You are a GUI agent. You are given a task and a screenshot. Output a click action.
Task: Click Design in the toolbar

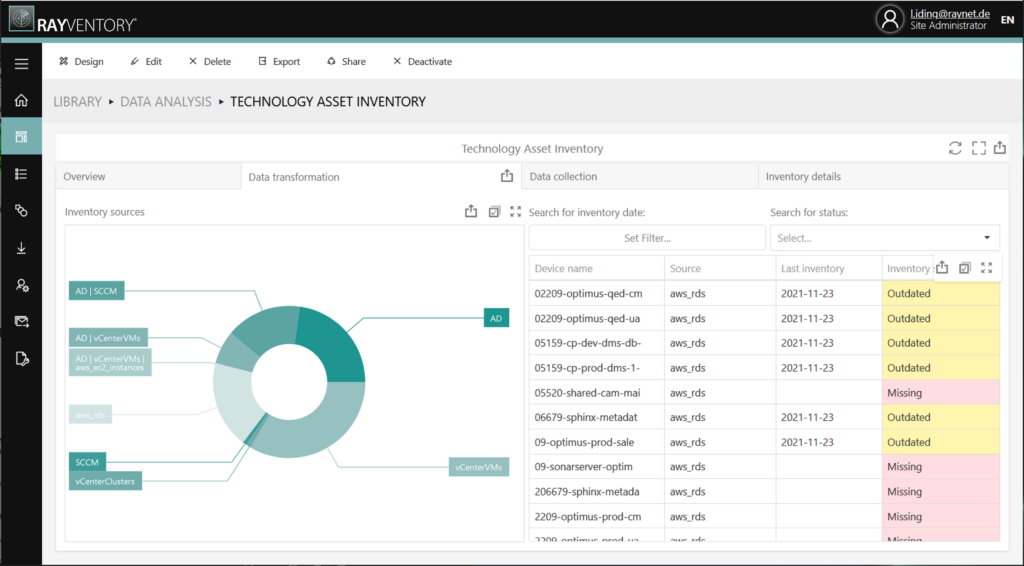[x=82, y=61]
